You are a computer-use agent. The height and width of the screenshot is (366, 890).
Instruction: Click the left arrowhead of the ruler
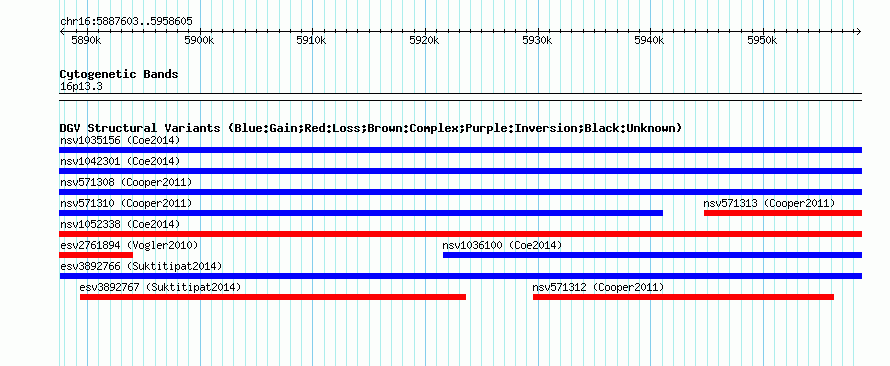tap(62, 31)
